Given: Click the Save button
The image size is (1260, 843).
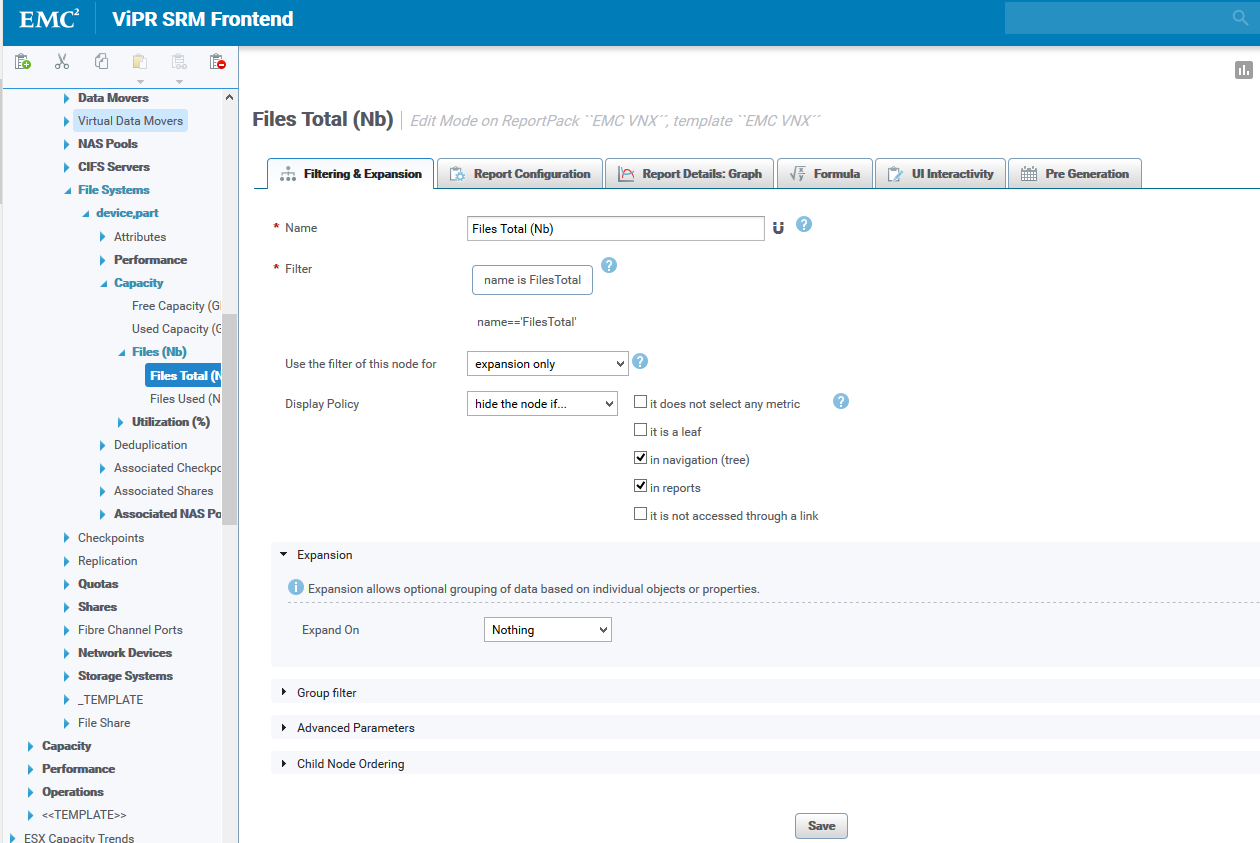Looking at the screenshot, I should [822, 826].
